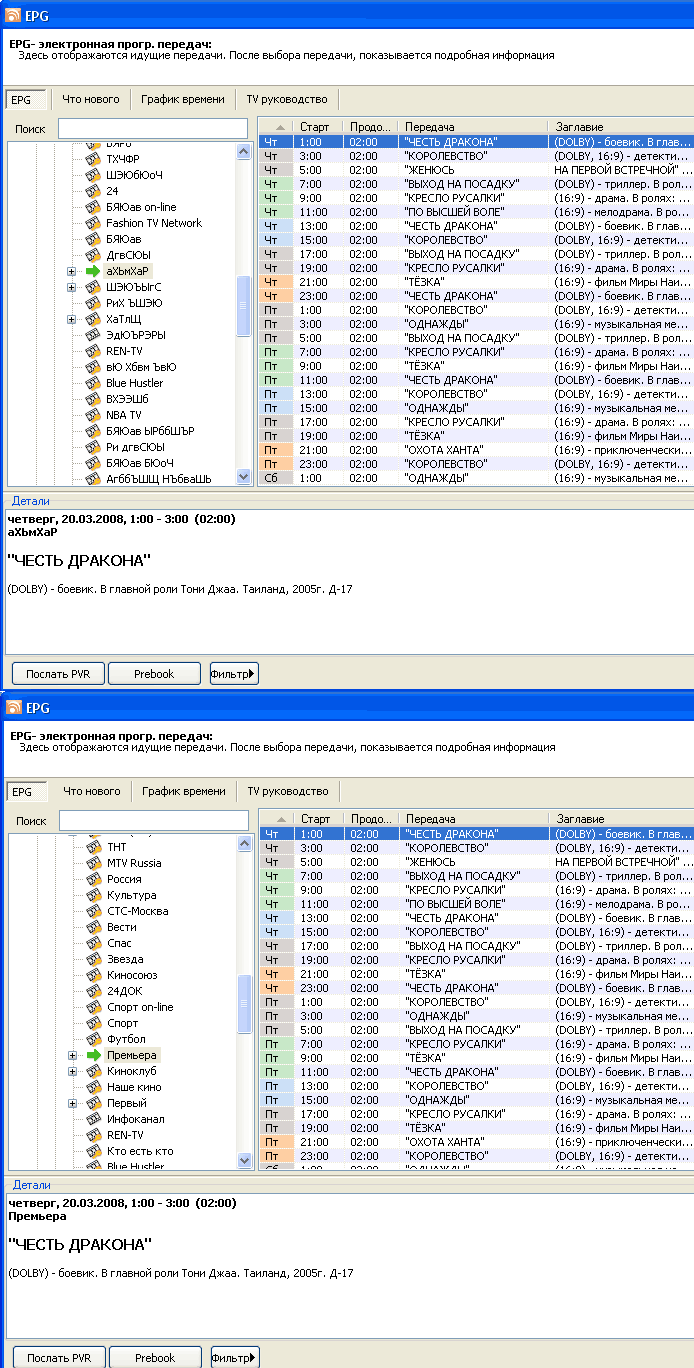This screenshot has width=694, height=1368.
Task: Click channel tree scrollbar up arrow, lower window
Action: 246,844
